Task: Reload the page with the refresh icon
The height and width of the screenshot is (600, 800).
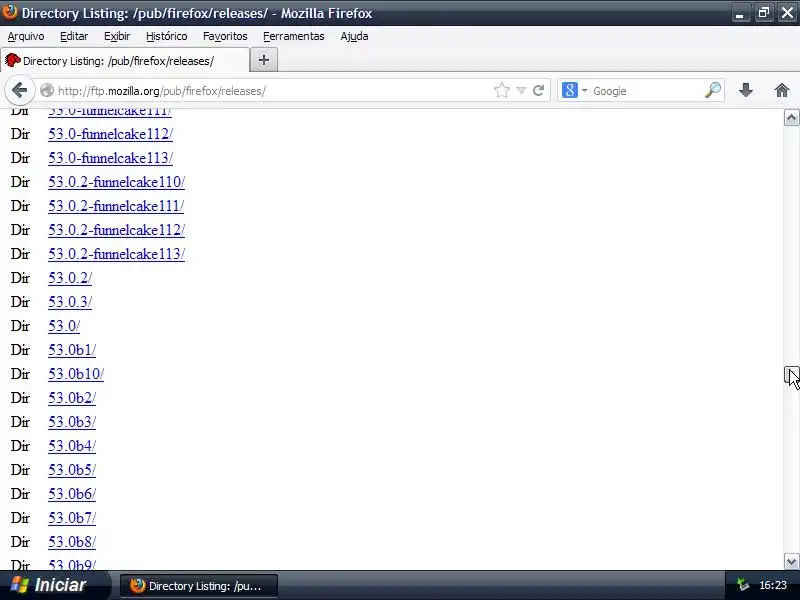Action: 538,91
